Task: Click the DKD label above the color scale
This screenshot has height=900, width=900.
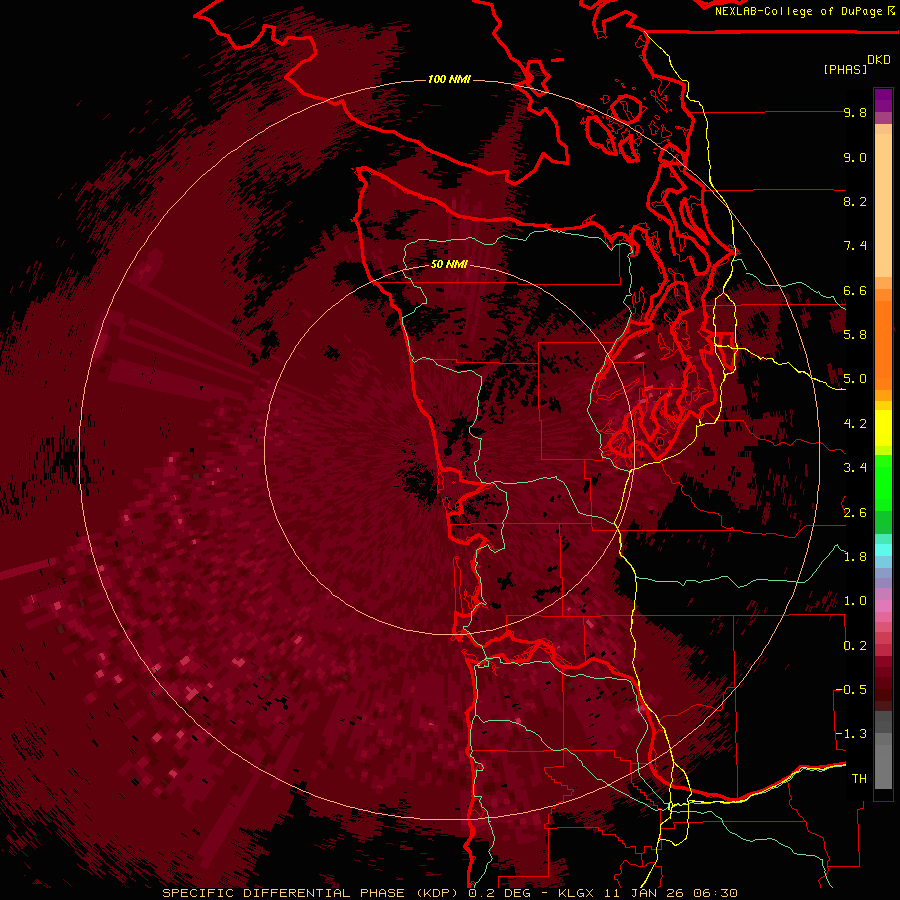Action: coord(879,59)
